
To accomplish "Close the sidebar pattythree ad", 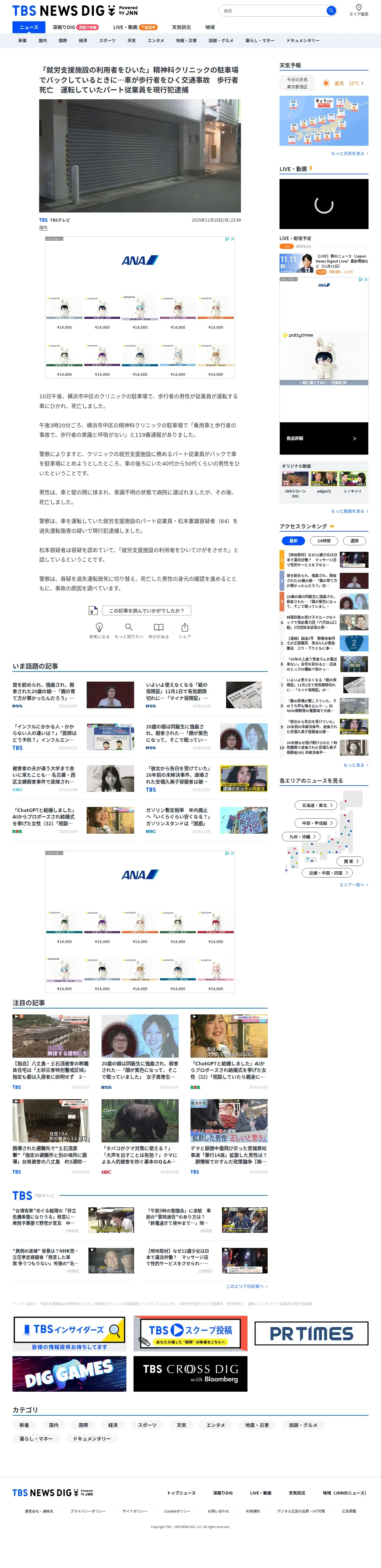I will click(x=366, y=279).
